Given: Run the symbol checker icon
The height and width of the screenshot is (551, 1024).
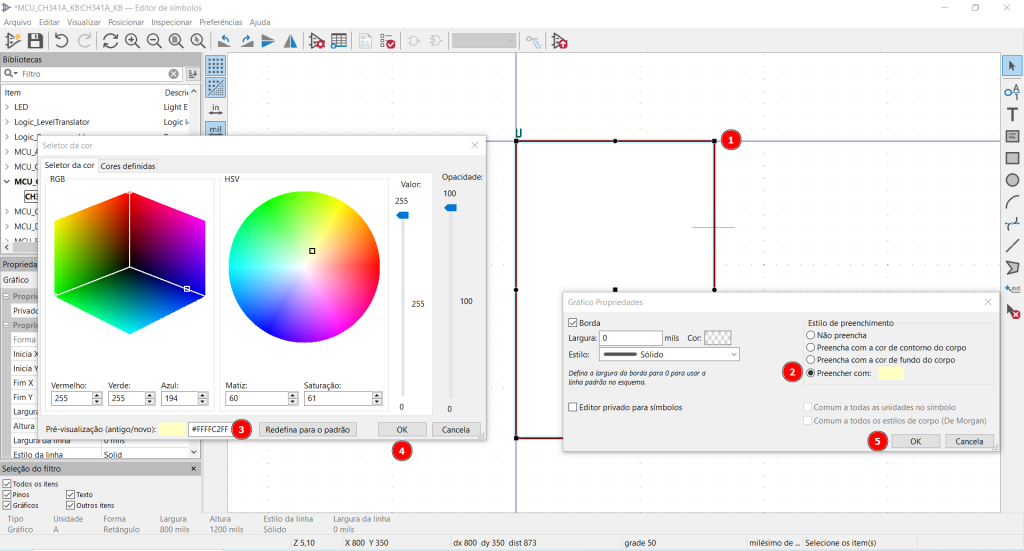Looking at the screenshot, I should 387,41.
